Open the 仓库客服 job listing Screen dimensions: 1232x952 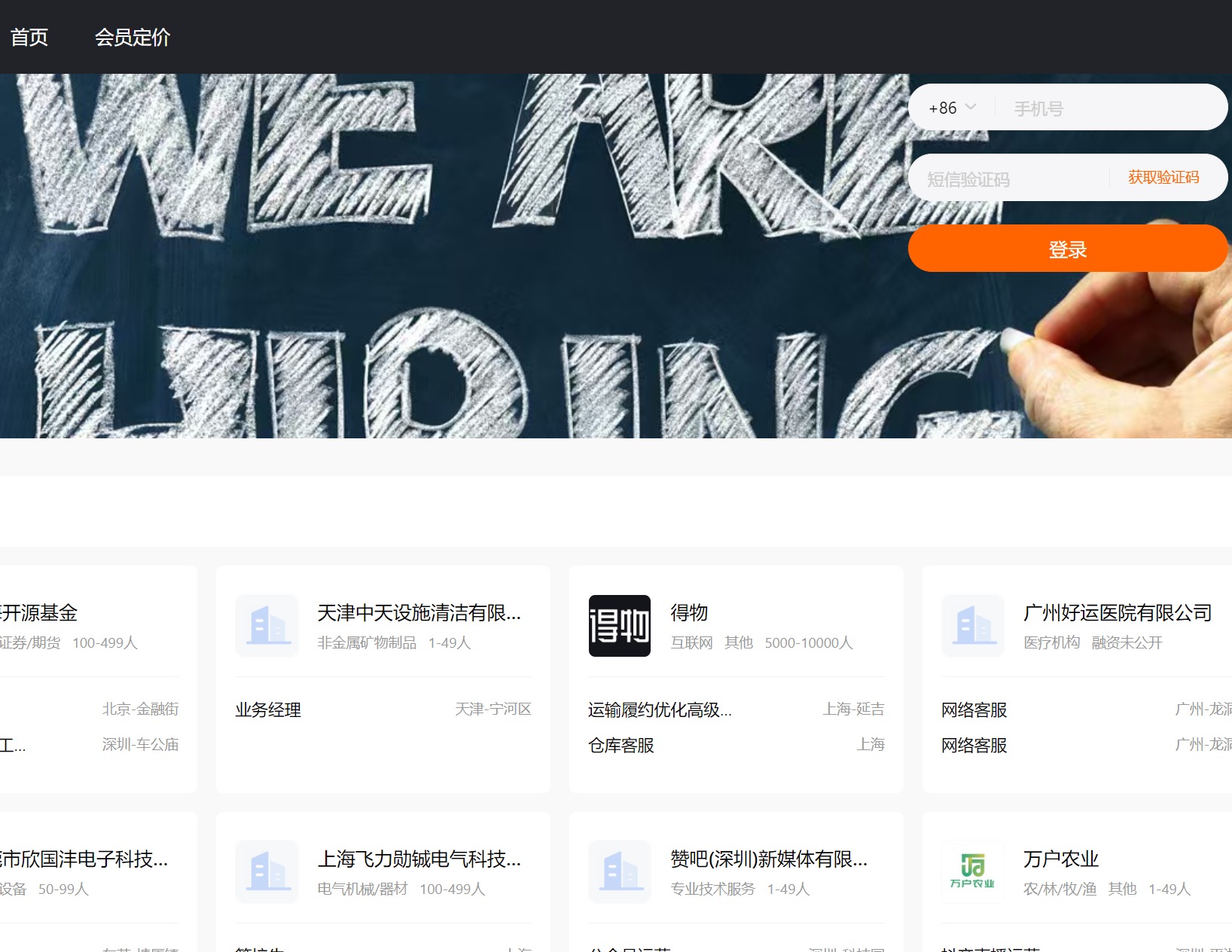621,745
